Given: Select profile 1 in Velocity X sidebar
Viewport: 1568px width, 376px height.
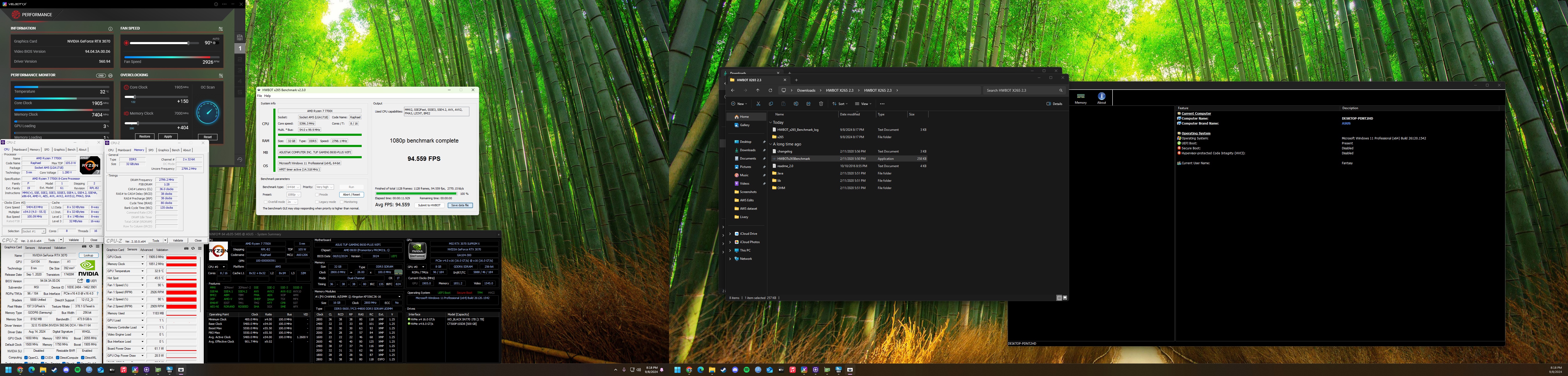Looking at the screenshot, I should coord(240,48).
